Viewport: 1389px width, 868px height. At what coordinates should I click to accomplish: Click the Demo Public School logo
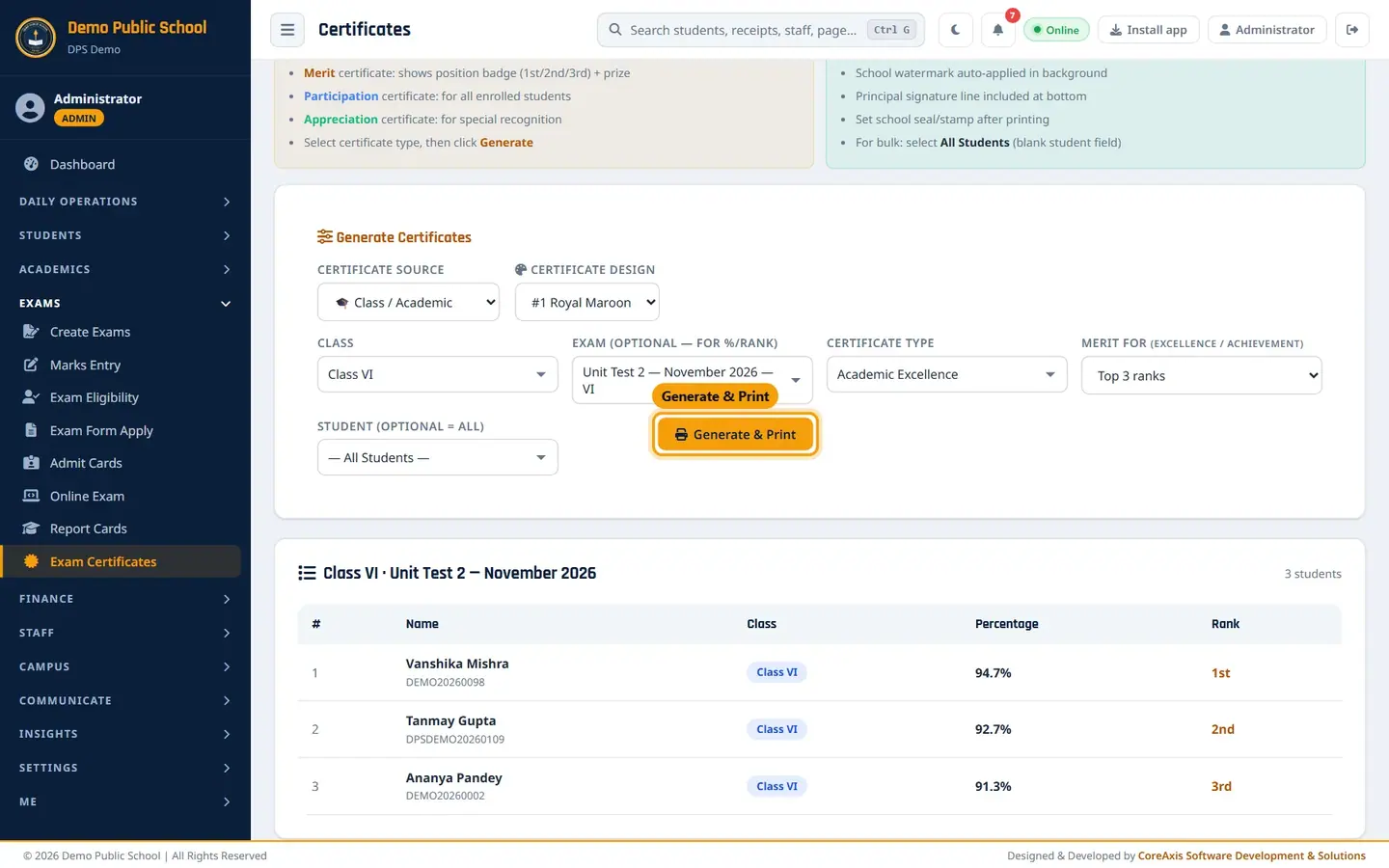[x=36, y=38]
